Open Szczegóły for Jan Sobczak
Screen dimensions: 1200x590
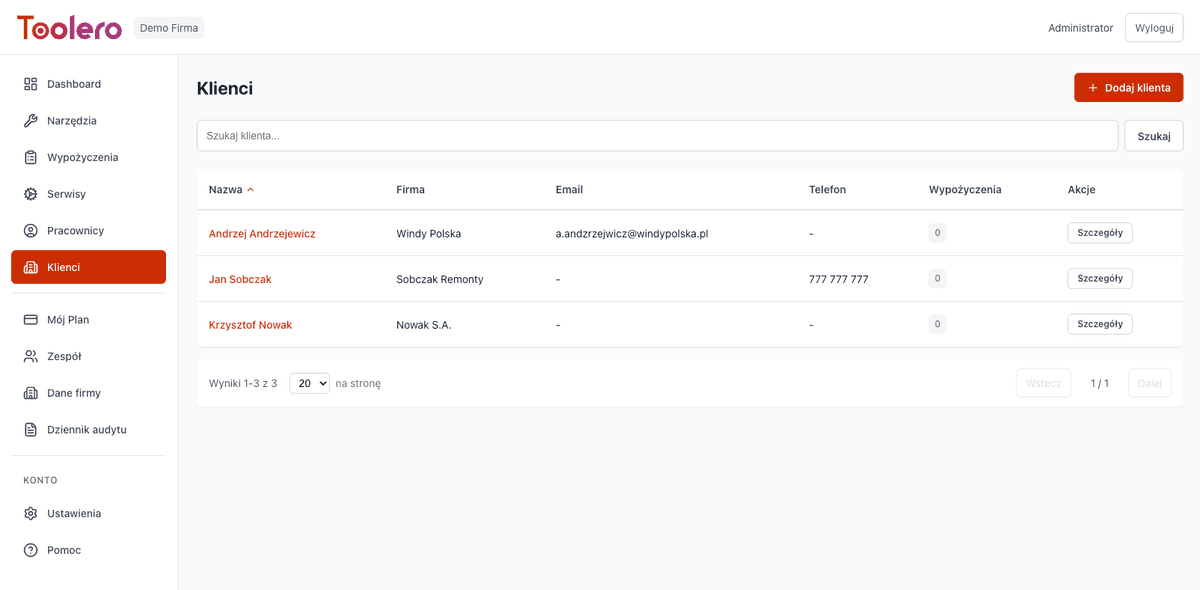click(x=1099, y=278)
